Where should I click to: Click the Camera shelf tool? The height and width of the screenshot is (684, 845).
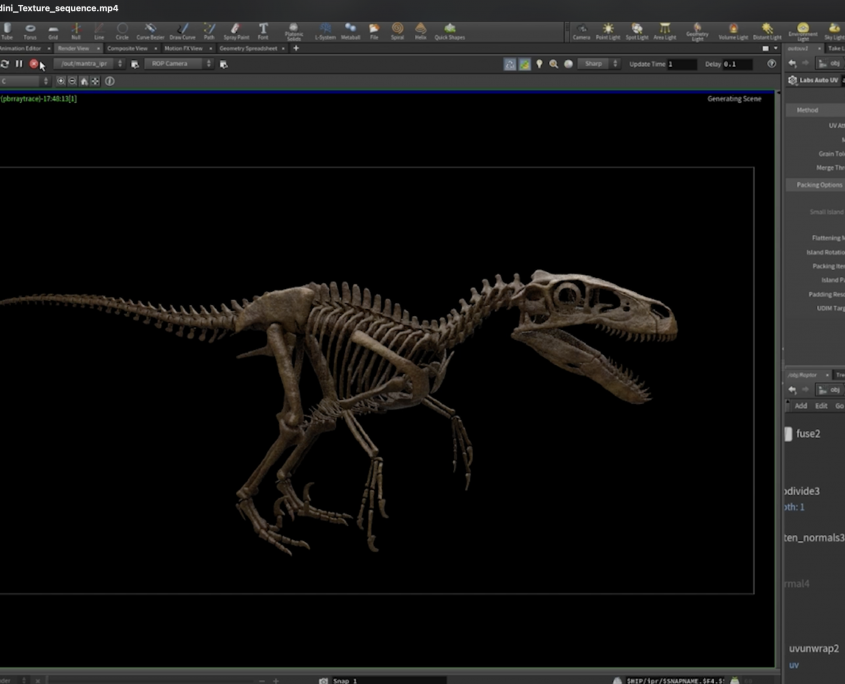581,31
